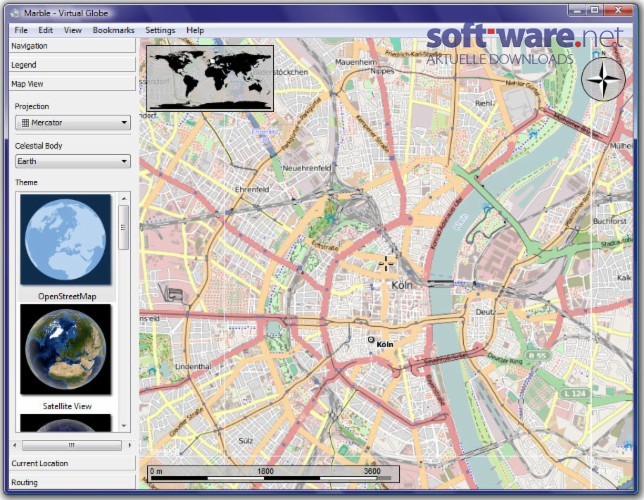This screenshot has height=500, width=644.
Task: Open the Projection dropdown showing Mercator
Action: point(73,122)
